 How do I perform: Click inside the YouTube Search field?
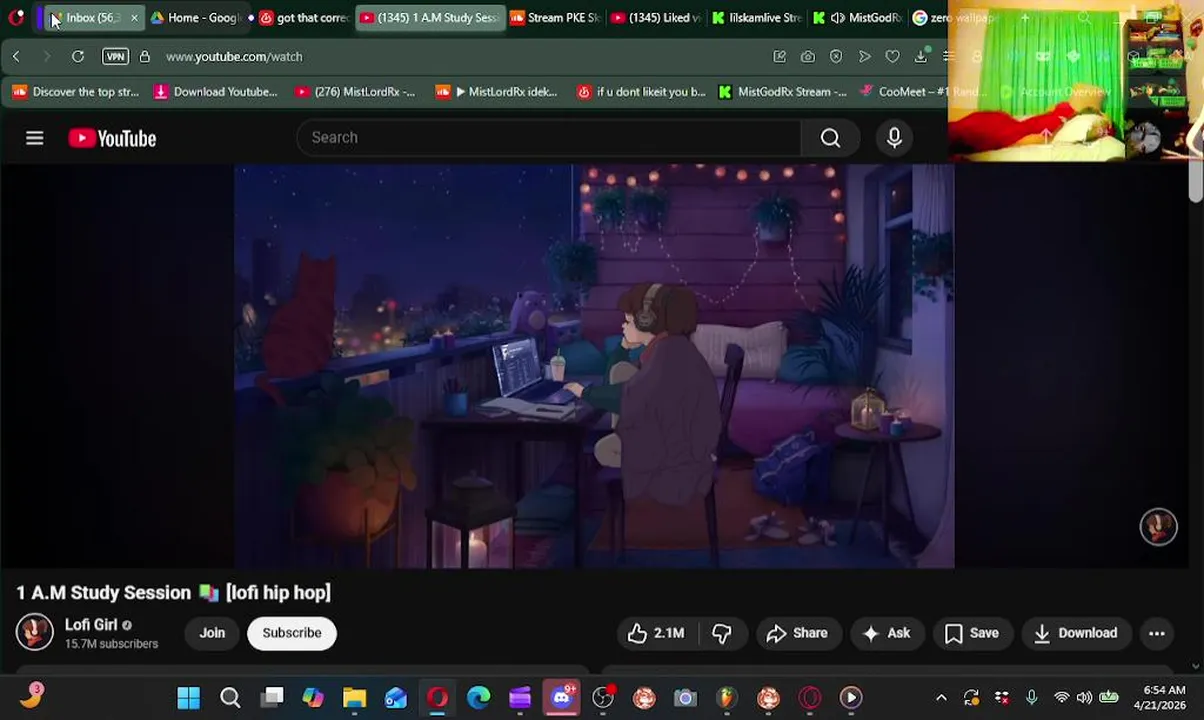pos(548,138)
